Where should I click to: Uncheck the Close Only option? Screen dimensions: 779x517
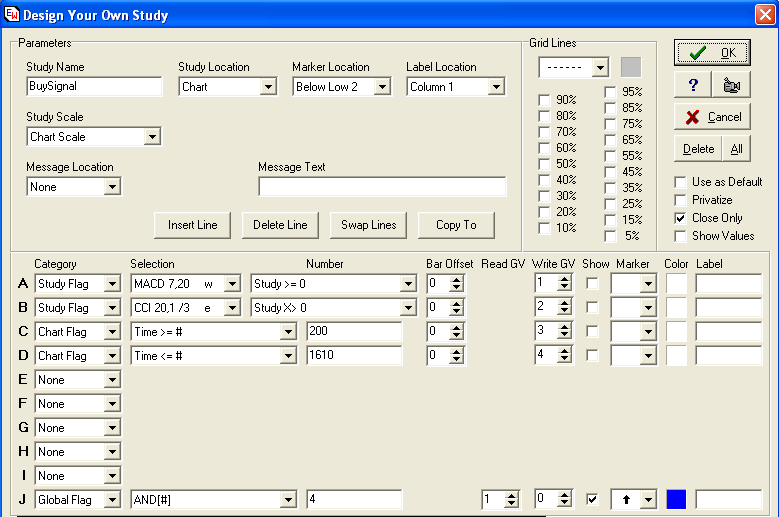[681, 218]
